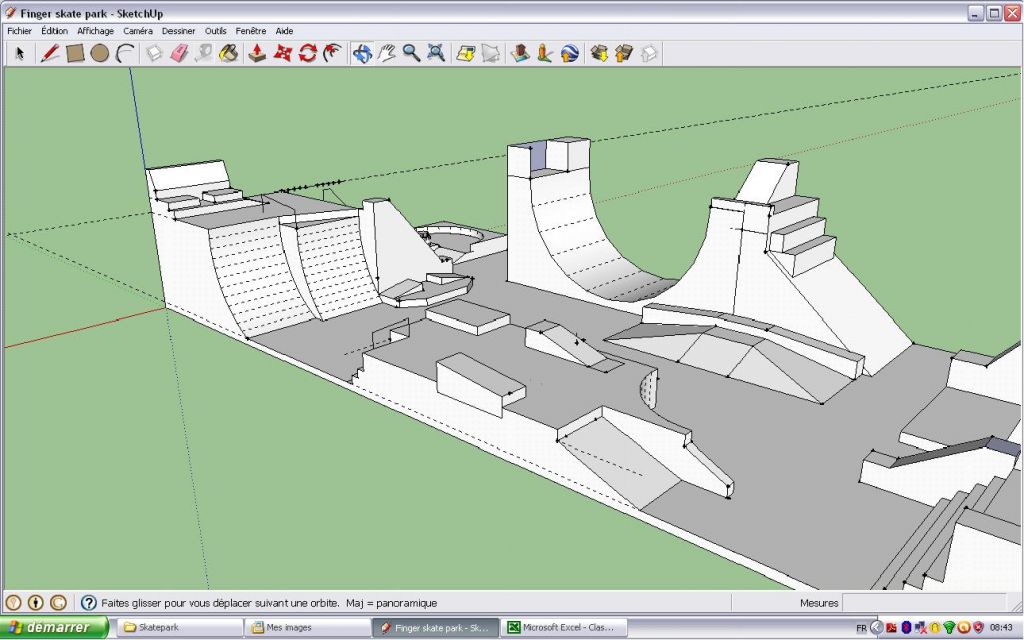The image size is (1024, 640).
Task: Select the Zoom magnifier tool
Action: click(x=409, y=54)
